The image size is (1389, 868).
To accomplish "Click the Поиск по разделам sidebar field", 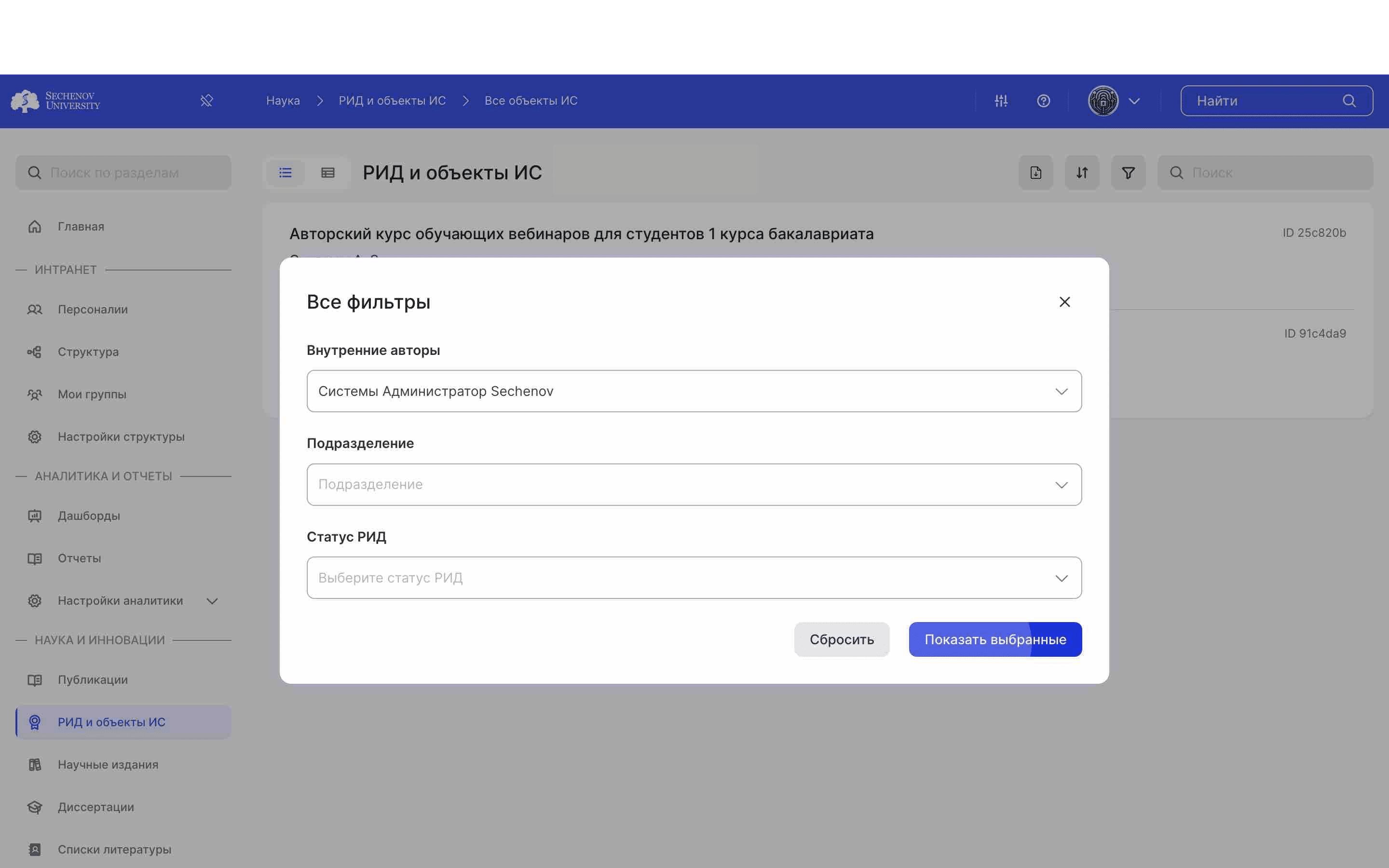I will pos(123,173).
